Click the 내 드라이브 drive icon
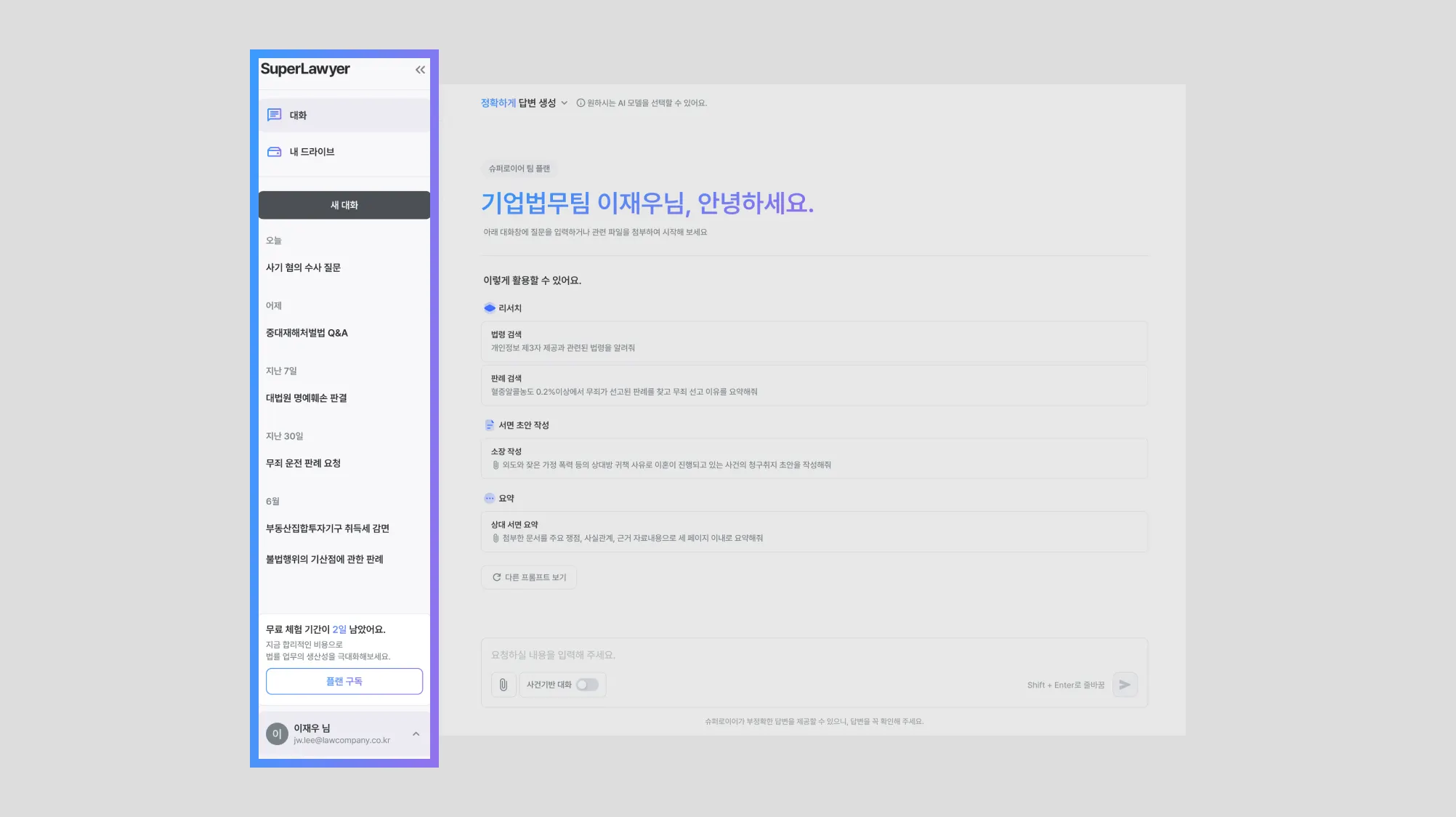Viewport: 1456px width, 817px height. click(x=274, y=152)
